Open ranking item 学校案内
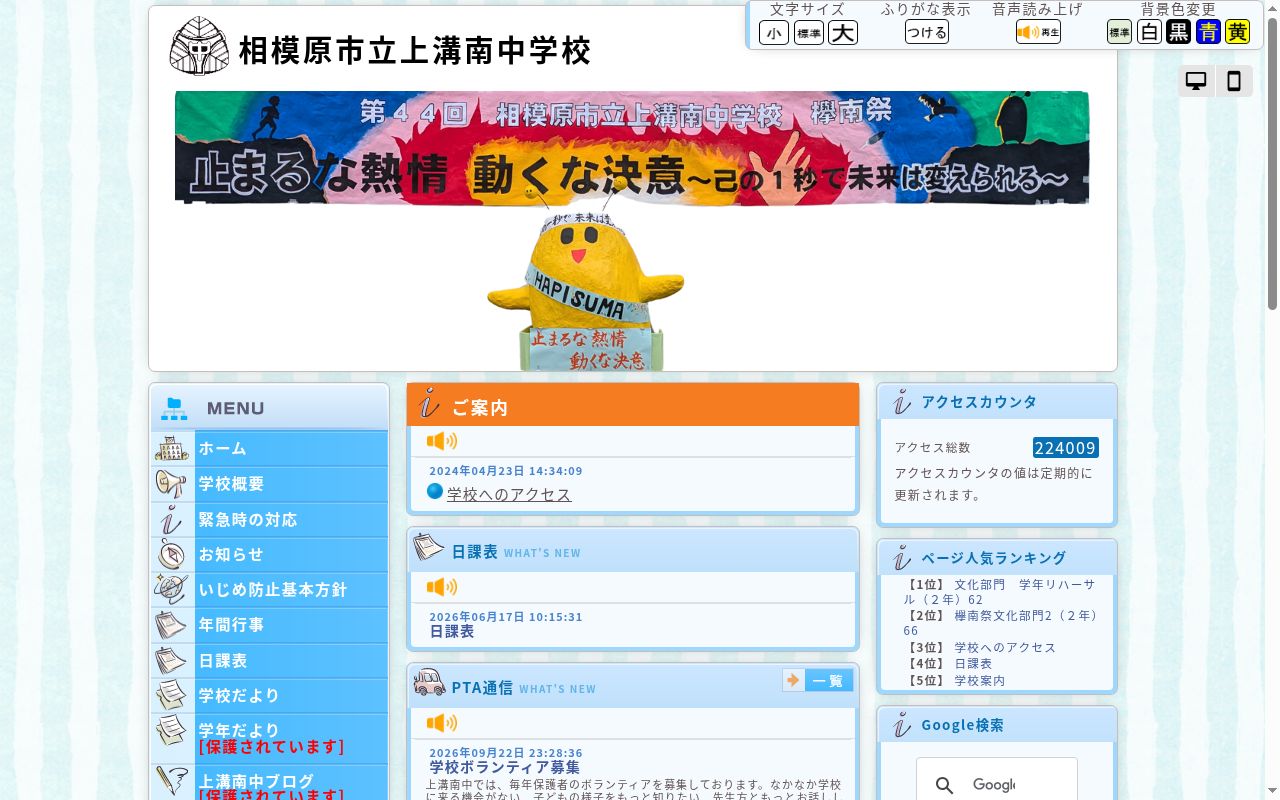 [980, 680]
